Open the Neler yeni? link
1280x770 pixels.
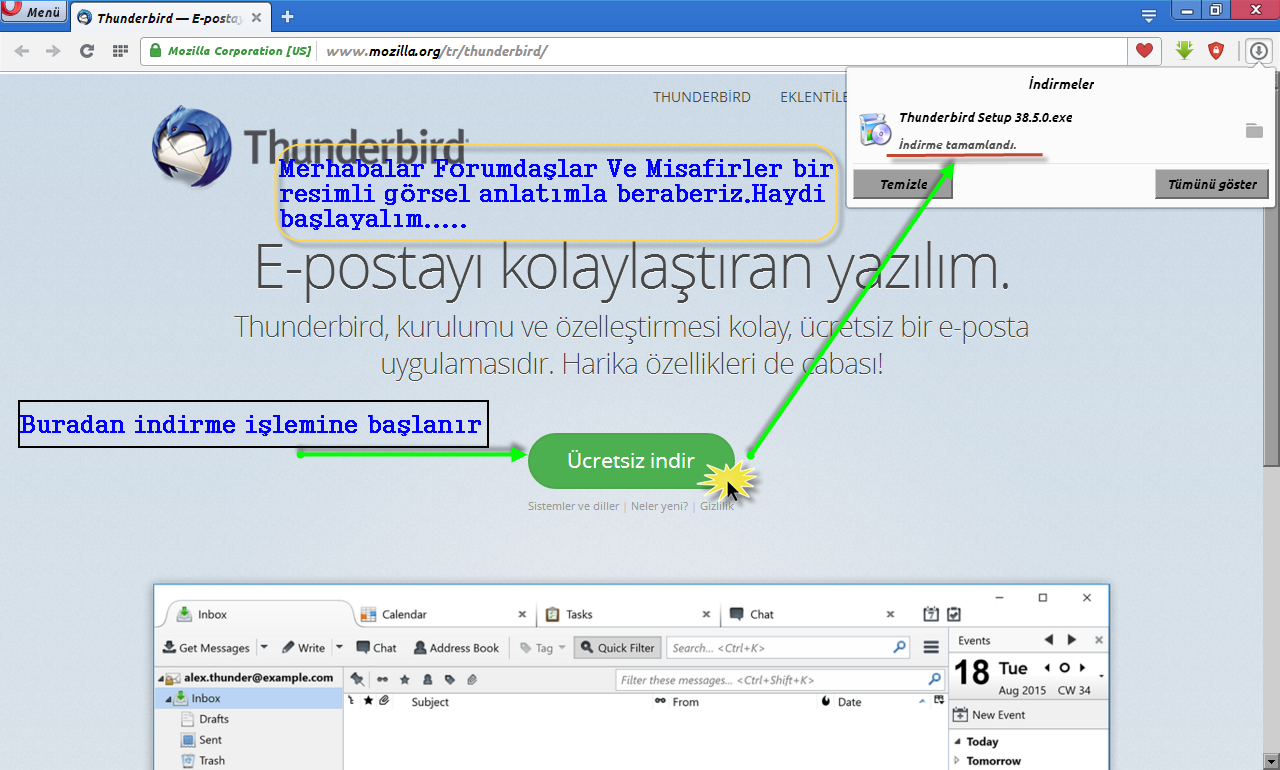[x=659, y=506]
